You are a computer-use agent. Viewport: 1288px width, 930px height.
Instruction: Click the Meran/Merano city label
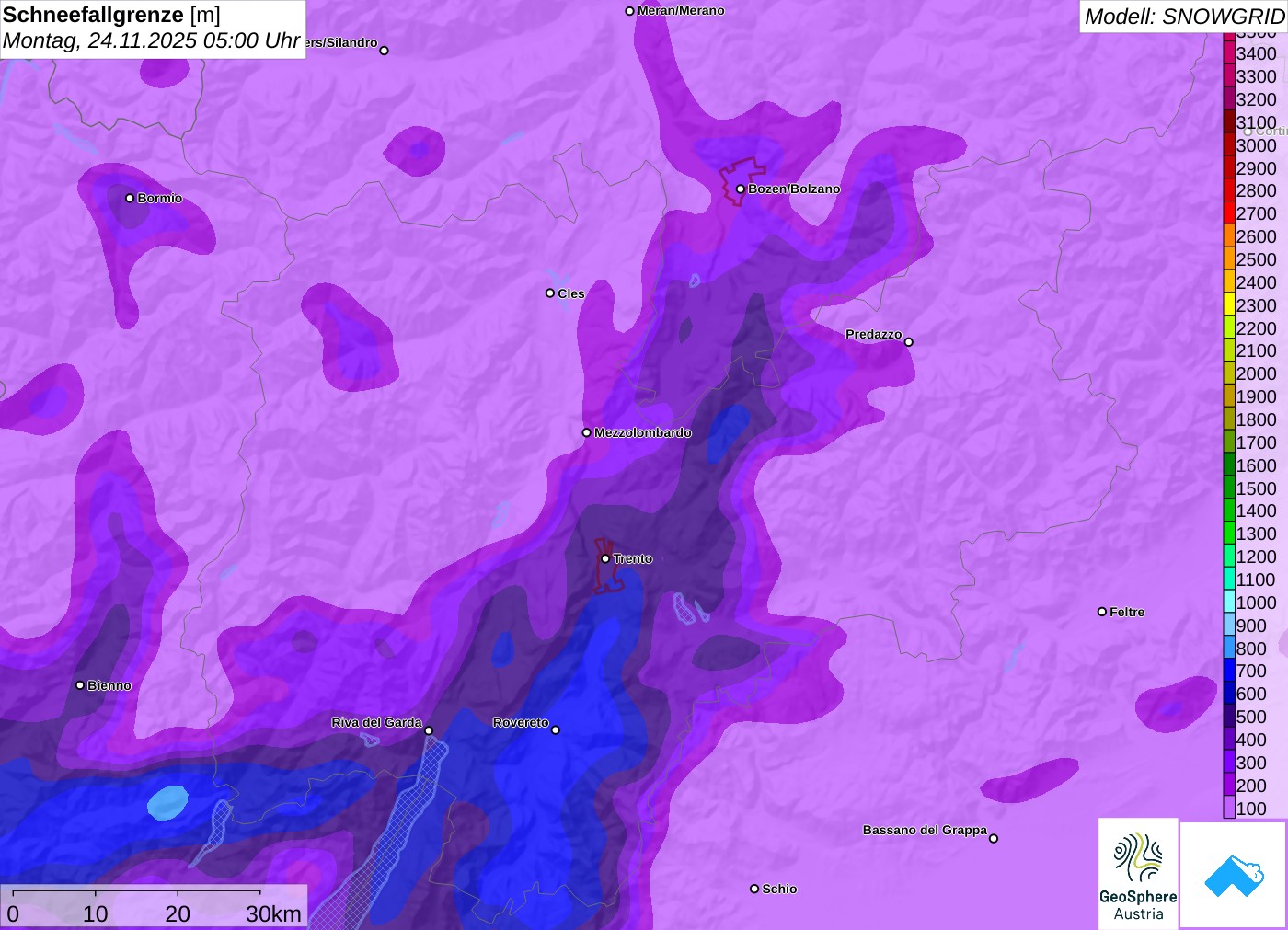click(x=681, y=11)
